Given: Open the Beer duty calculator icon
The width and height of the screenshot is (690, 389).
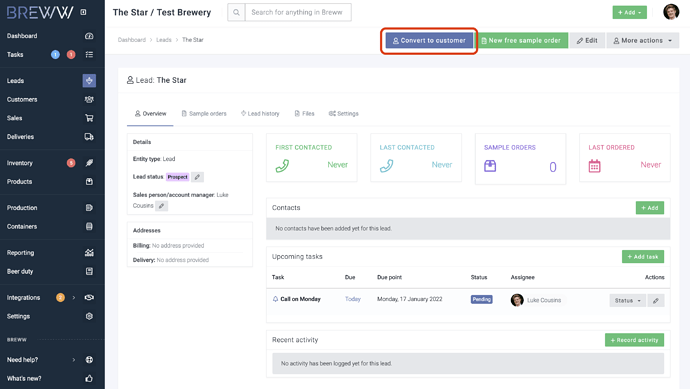Looking at the screenshot, I should 89,272.
